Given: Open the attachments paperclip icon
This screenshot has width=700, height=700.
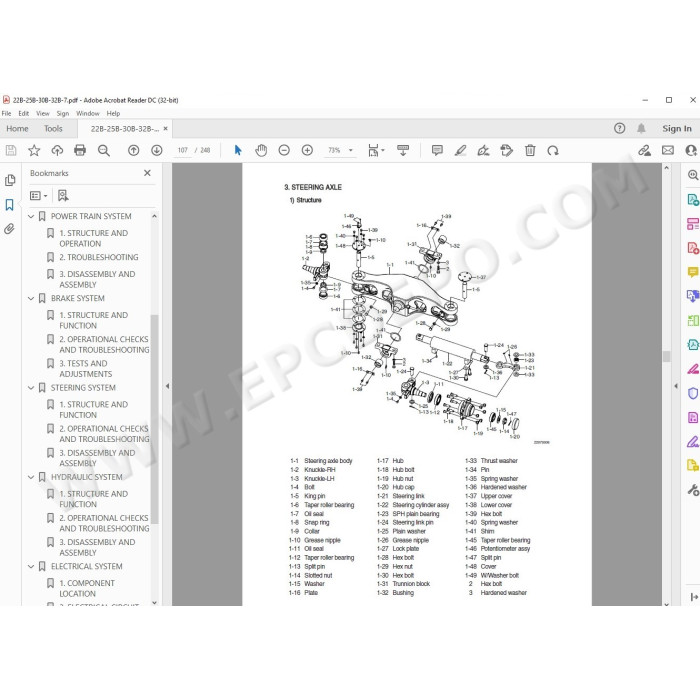Looking at the screenshot, I should click(x=9, y=229).
